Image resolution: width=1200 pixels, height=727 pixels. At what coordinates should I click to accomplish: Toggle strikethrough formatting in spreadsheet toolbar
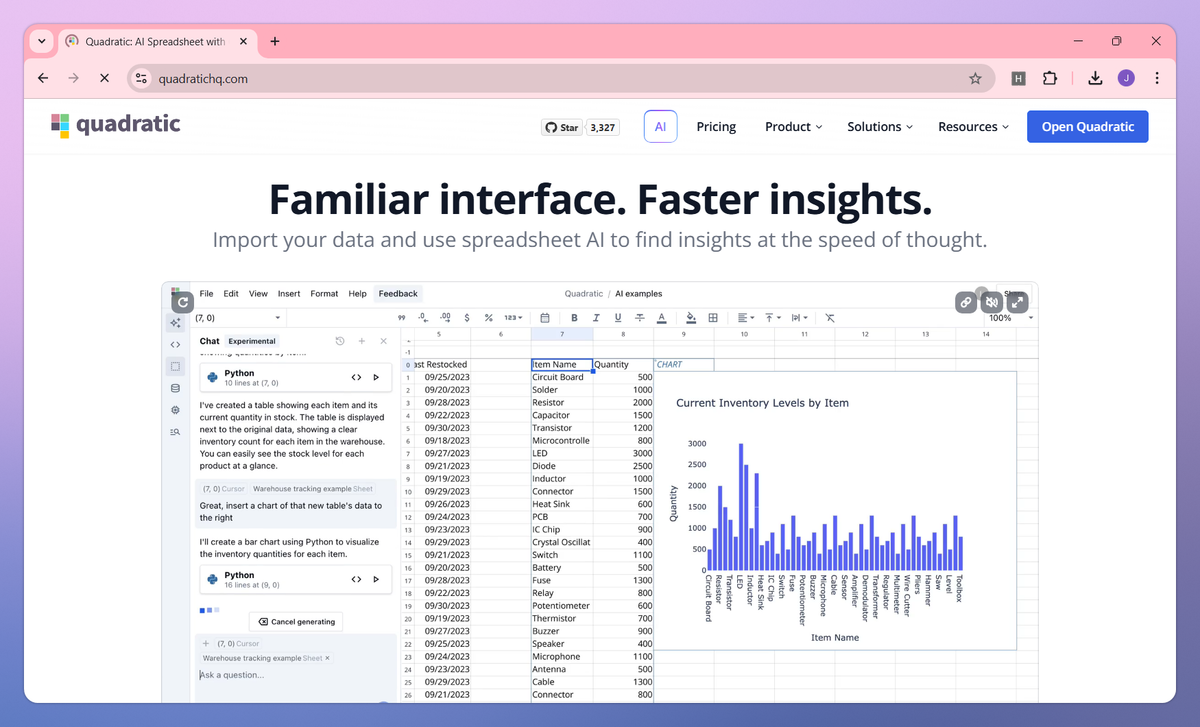[640, 318]
